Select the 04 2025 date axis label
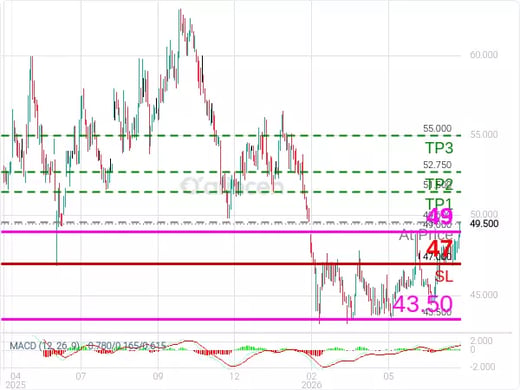This screenshot has width=520, height=390. coord(15,381)
